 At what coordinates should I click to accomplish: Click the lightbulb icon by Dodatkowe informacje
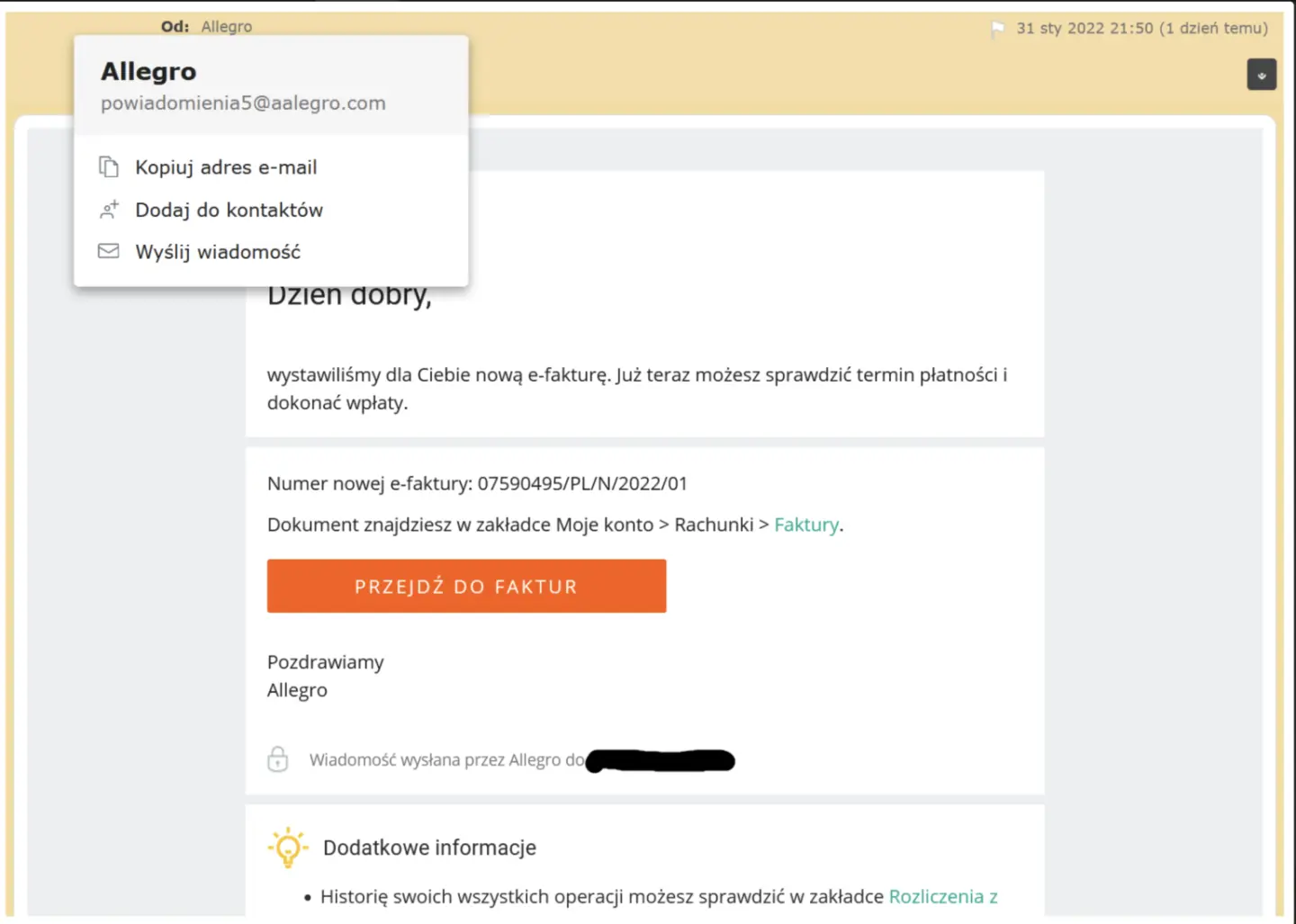tap(288, 848)
